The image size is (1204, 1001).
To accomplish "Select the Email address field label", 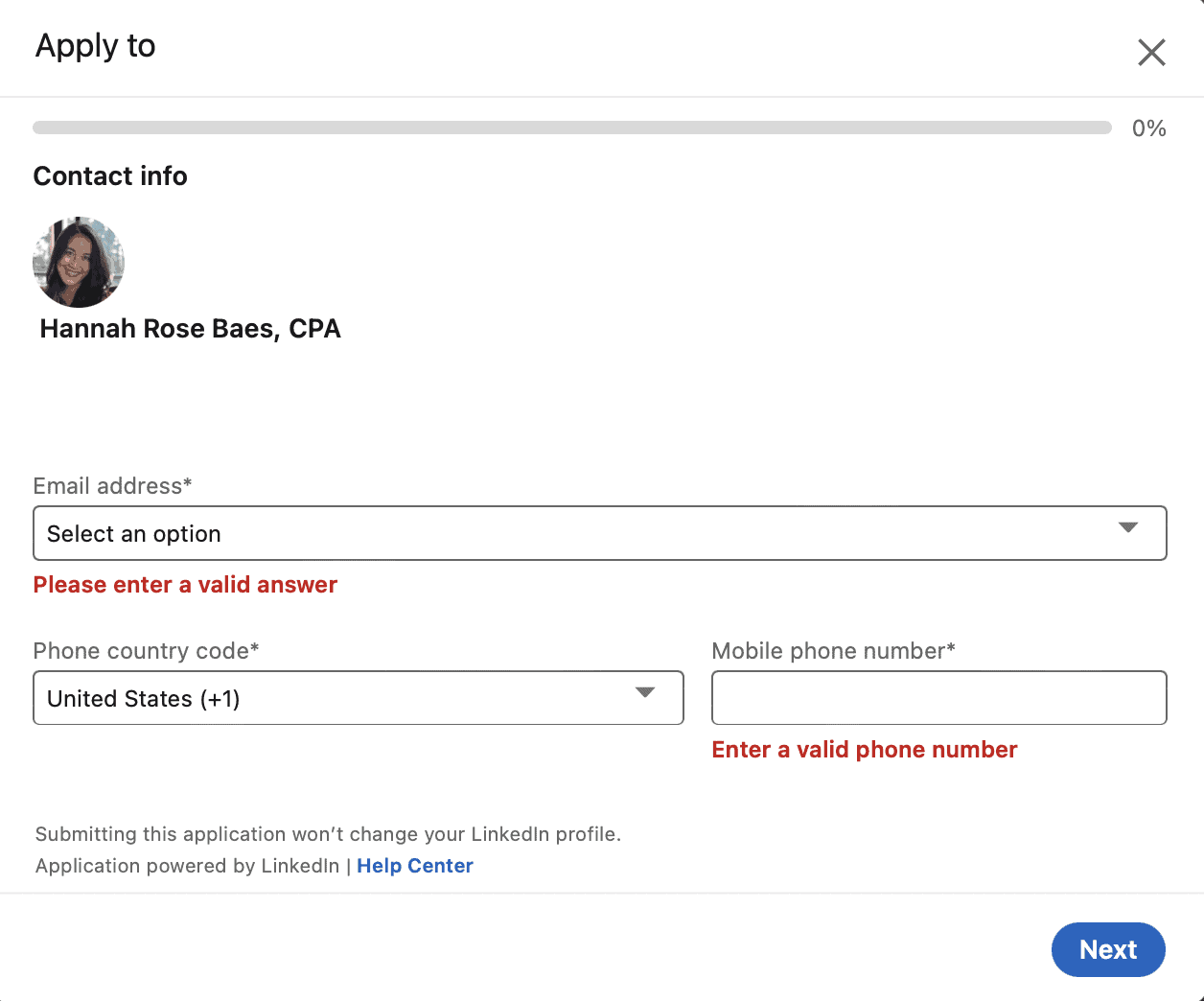I will (x=111, y=486).
